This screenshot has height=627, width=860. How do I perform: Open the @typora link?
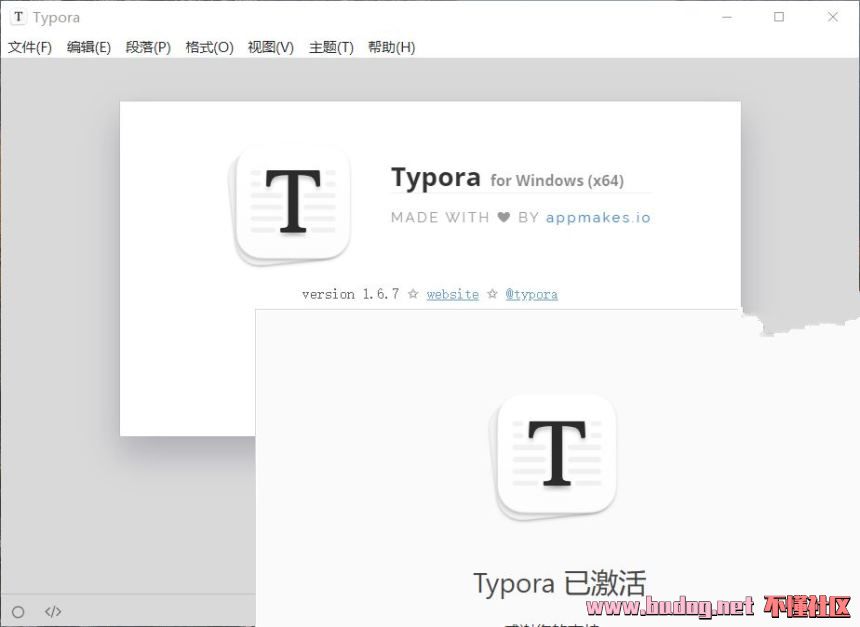click(x=531, y=294)
